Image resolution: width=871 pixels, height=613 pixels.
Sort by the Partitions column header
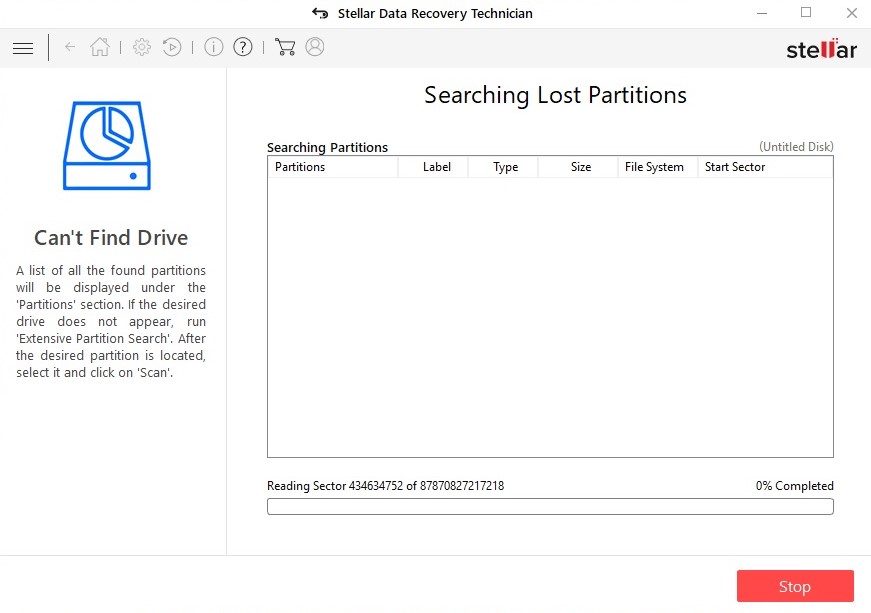(333, 167)
